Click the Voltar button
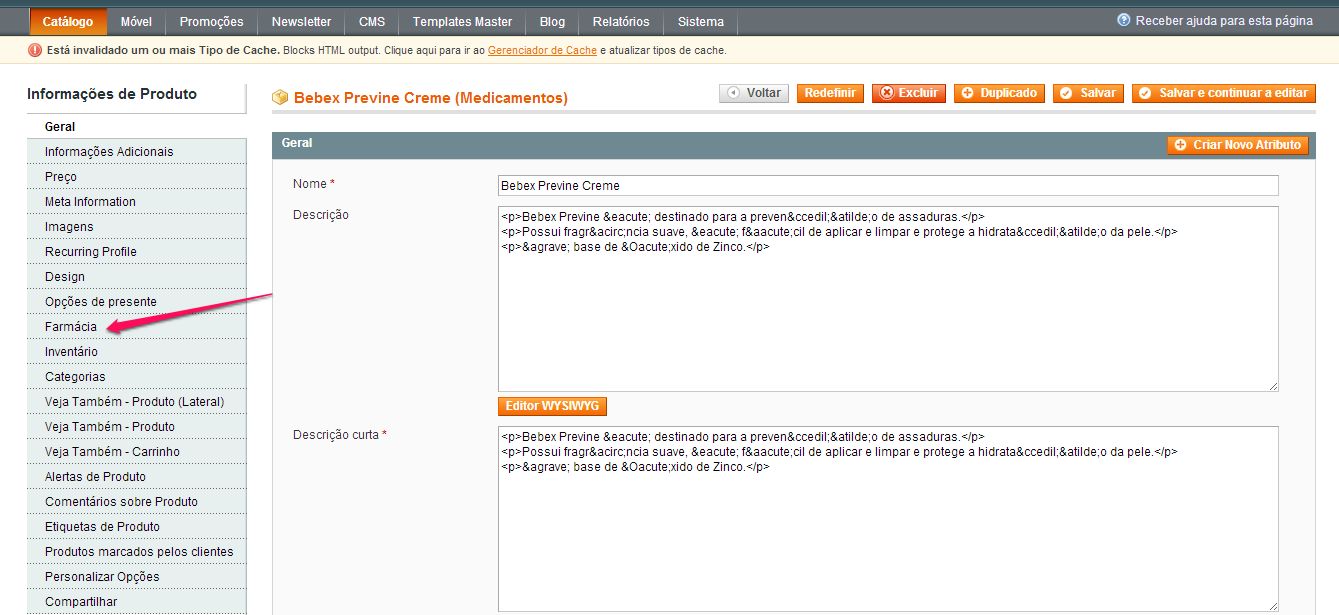This screenshot has width=1339, height=615. [754, 93]
